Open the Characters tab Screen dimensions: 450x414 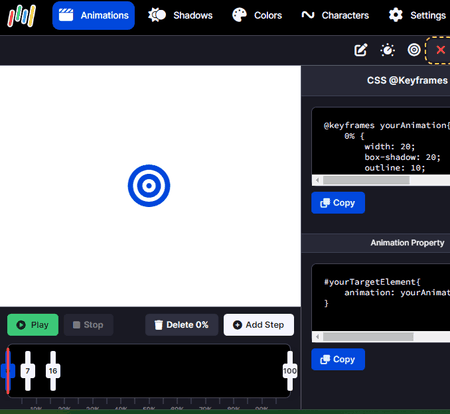(x=335, y=15)
